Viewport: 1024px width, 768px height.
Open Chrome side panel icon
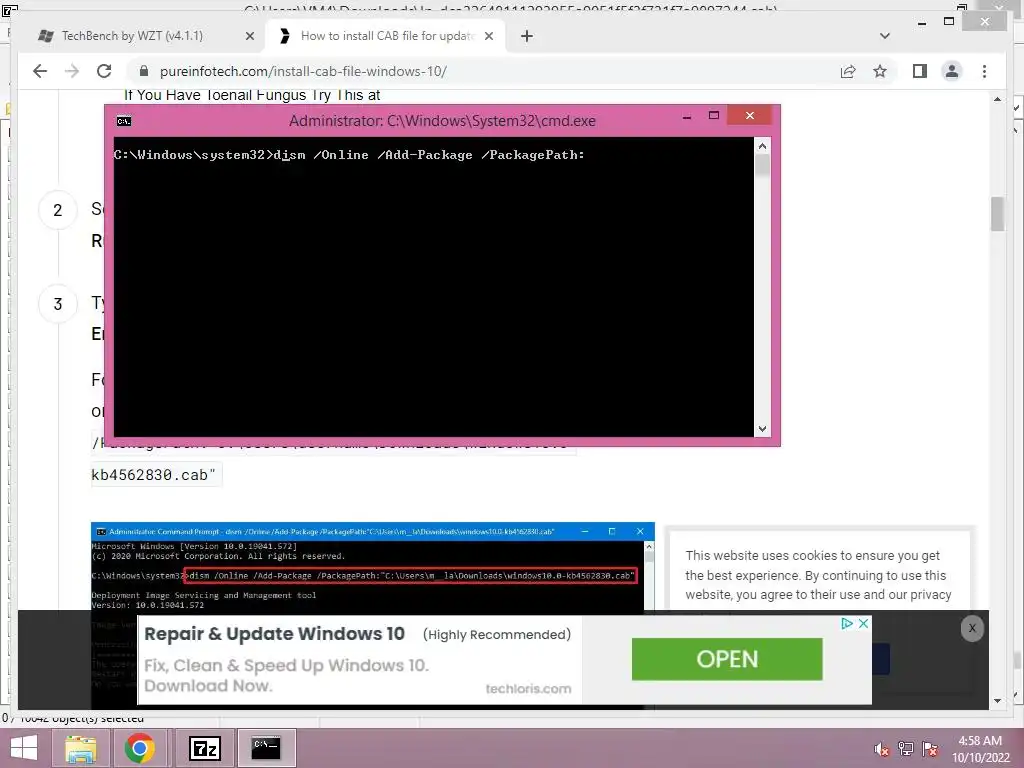[x=920, y=71]
